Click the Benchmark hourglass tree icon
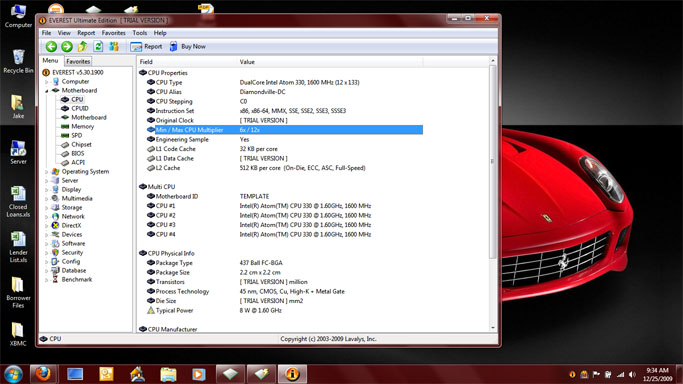683x384 pixels. tap(55, 280)
